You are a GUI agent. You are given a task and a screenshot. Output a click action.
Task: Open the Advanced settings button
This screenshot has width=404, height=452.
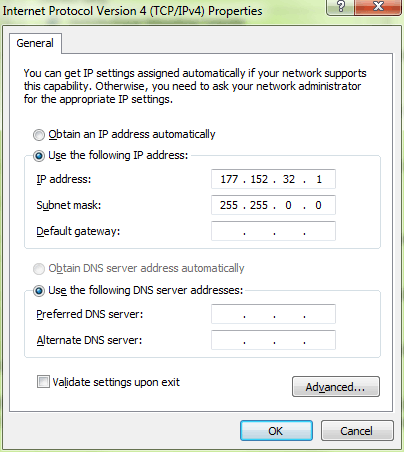click(336, 387)
